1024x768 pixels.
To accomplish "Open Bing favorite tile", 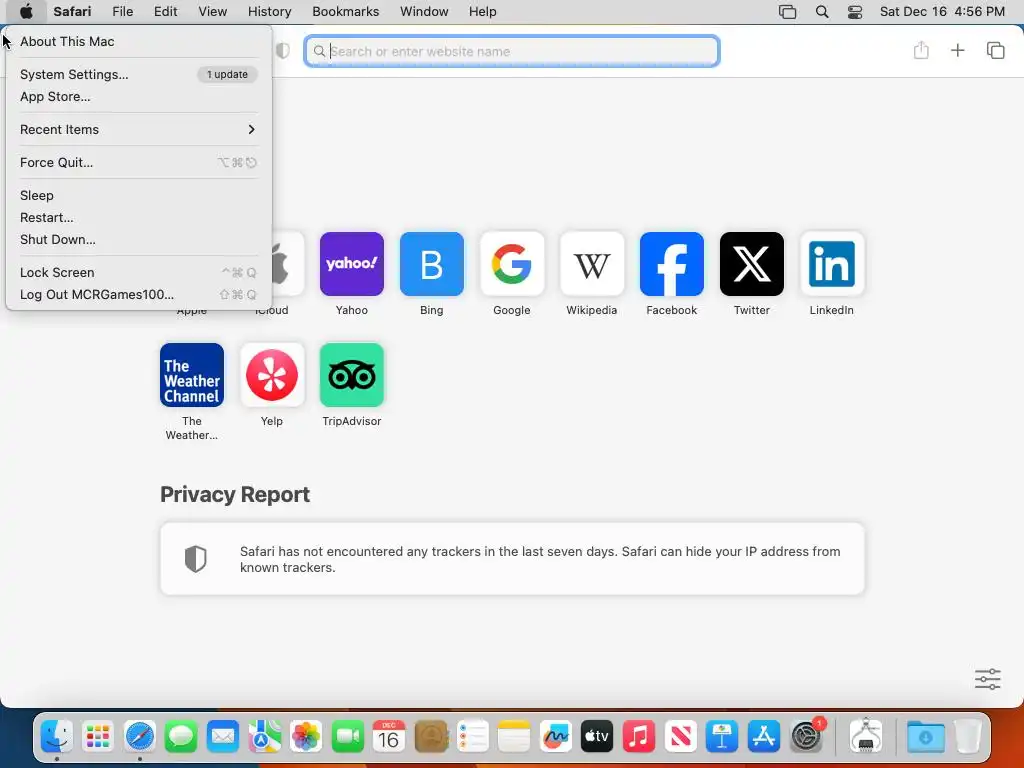I will 432,264.
